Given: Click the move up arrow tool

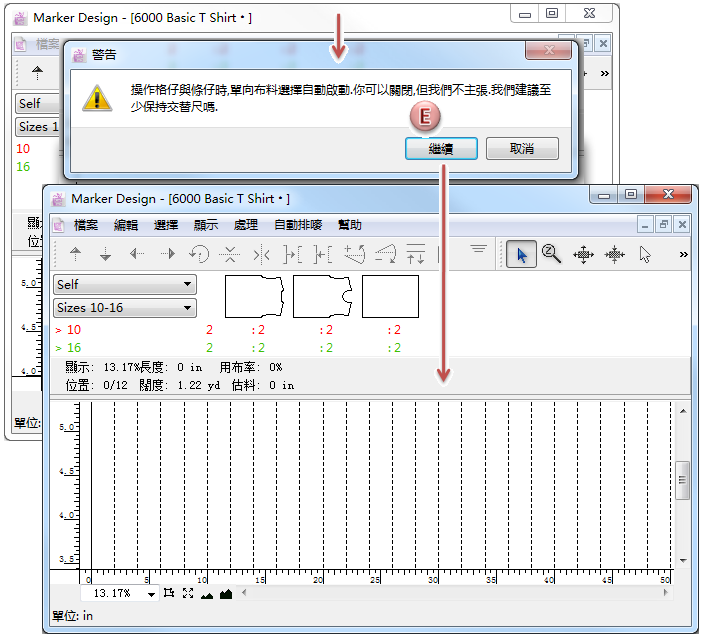Looking at the screenshot, I should point(75,254).
